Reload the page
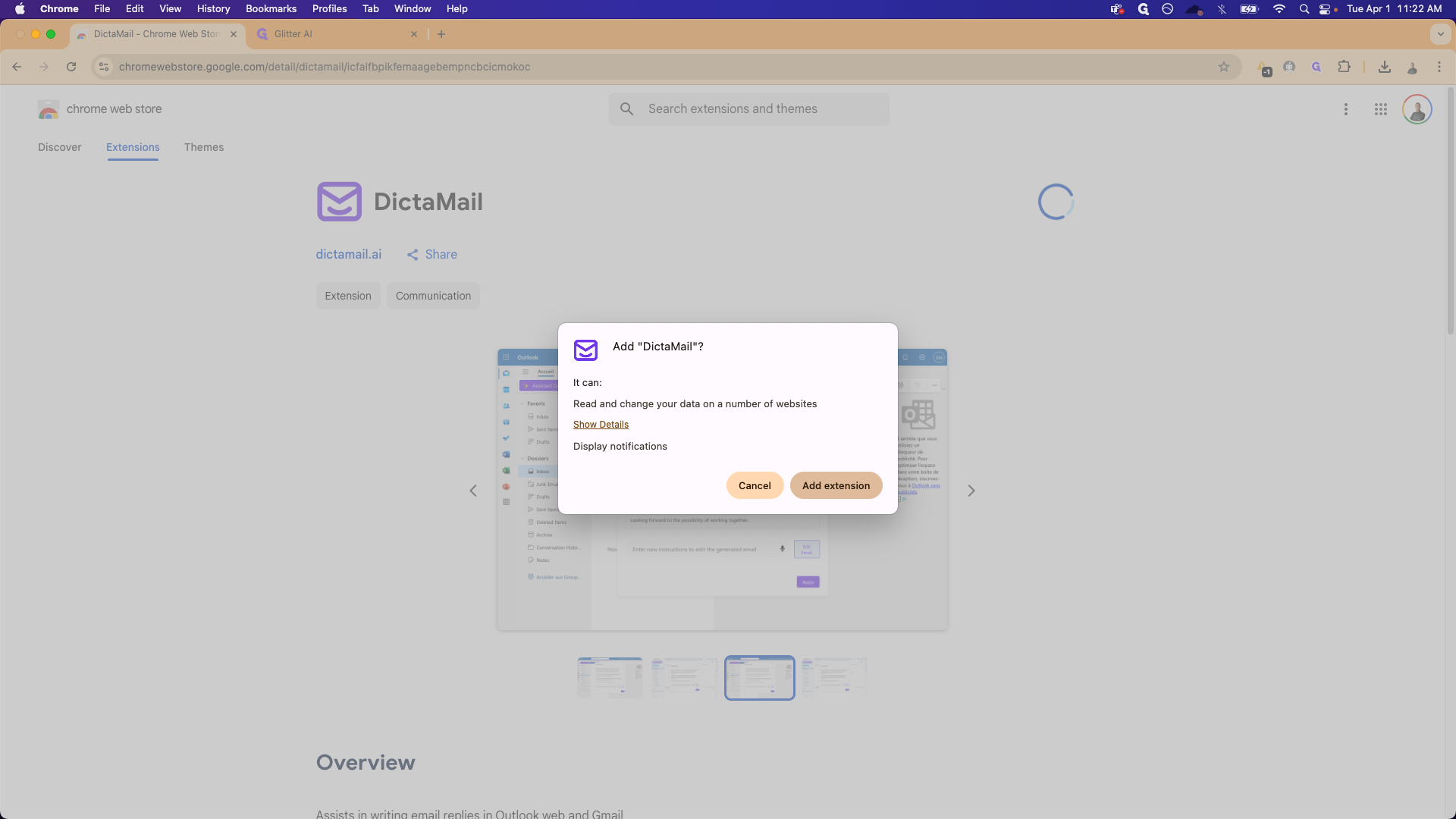 click(x=71, y=67)
